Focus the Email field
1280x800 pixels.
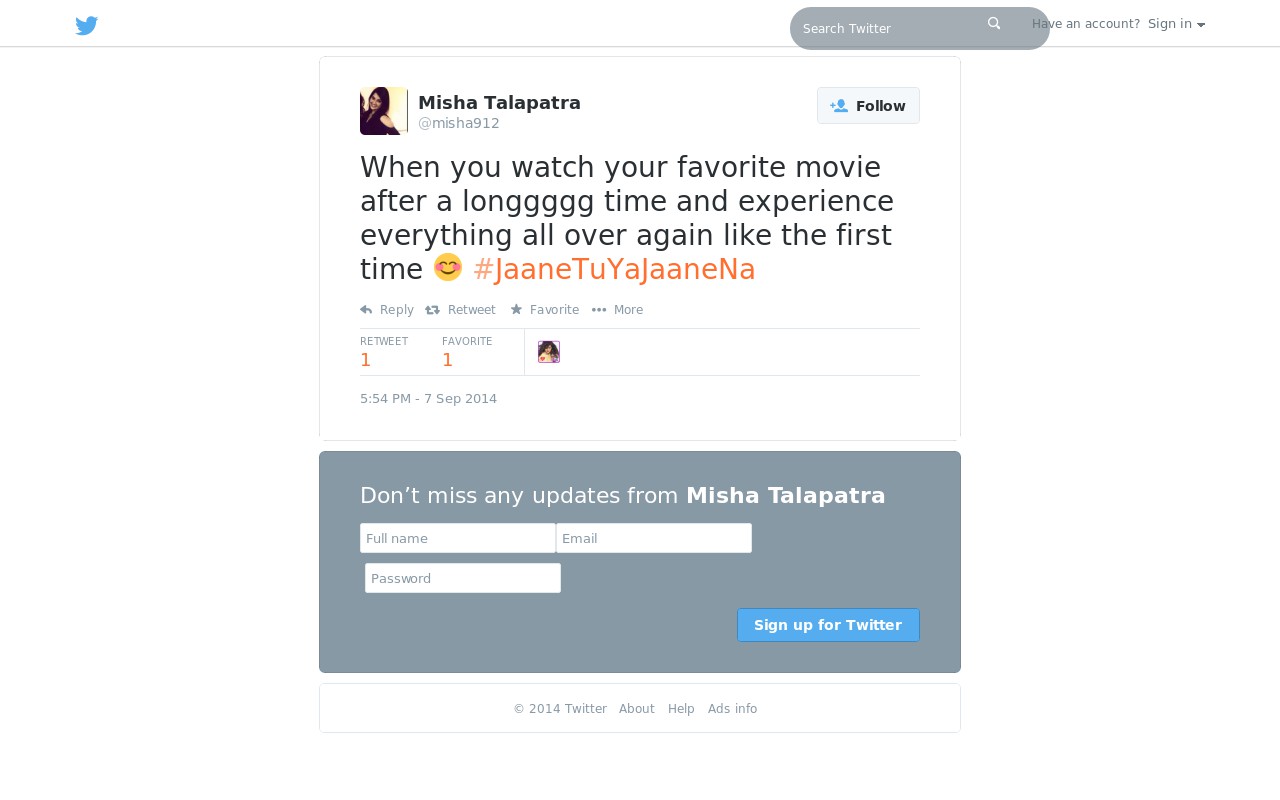pos(654,538)
